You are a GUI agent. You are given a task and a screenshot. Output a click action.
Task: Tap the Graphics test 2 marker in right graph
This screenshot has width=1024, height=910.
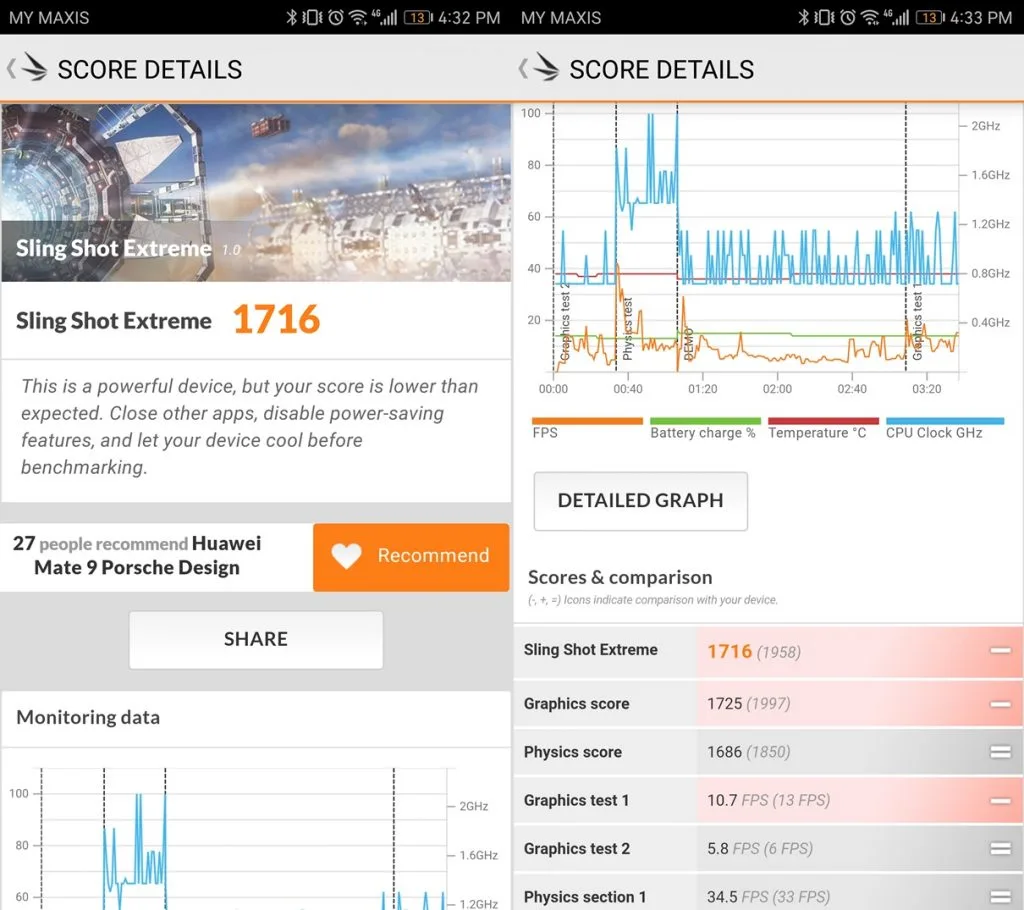pyautogui.click(x=565, y=322)
